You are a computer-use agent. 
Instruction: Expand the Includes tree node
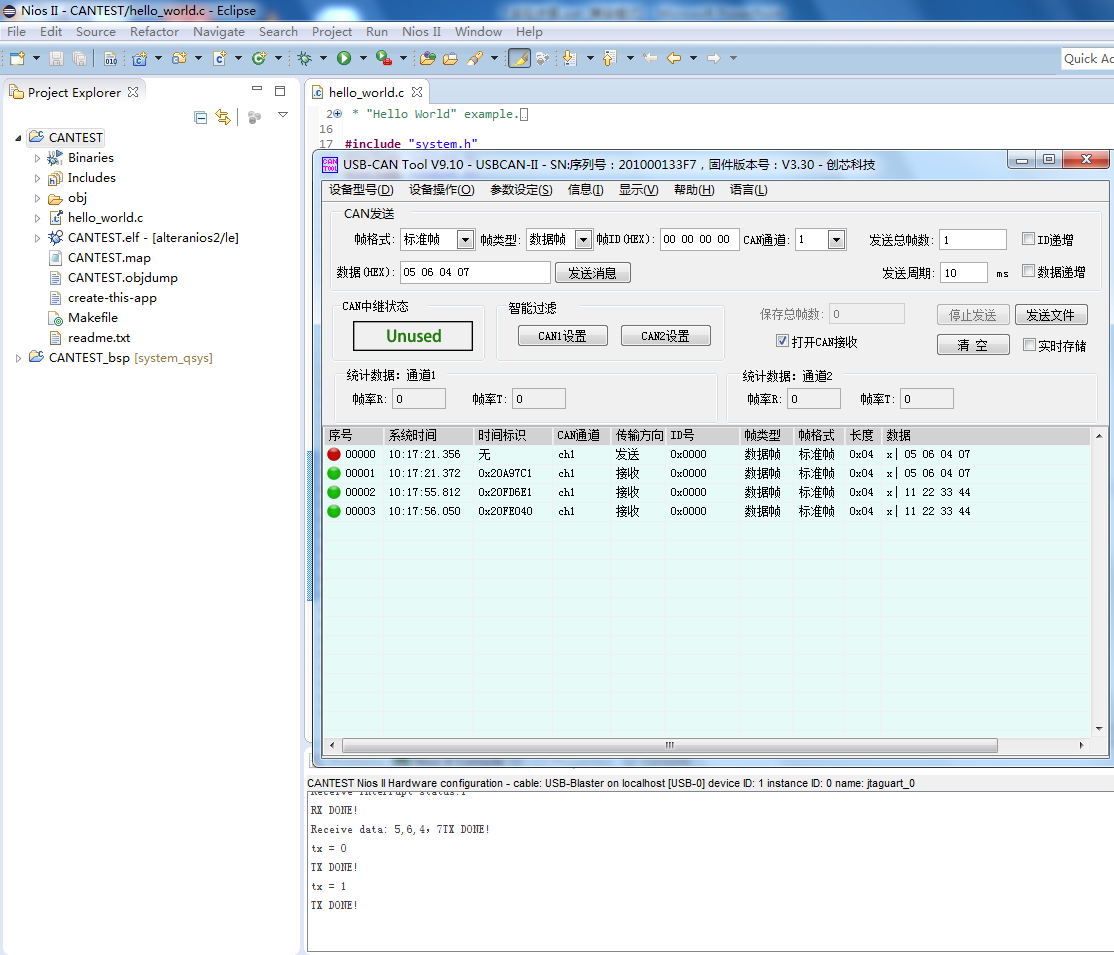37,178
